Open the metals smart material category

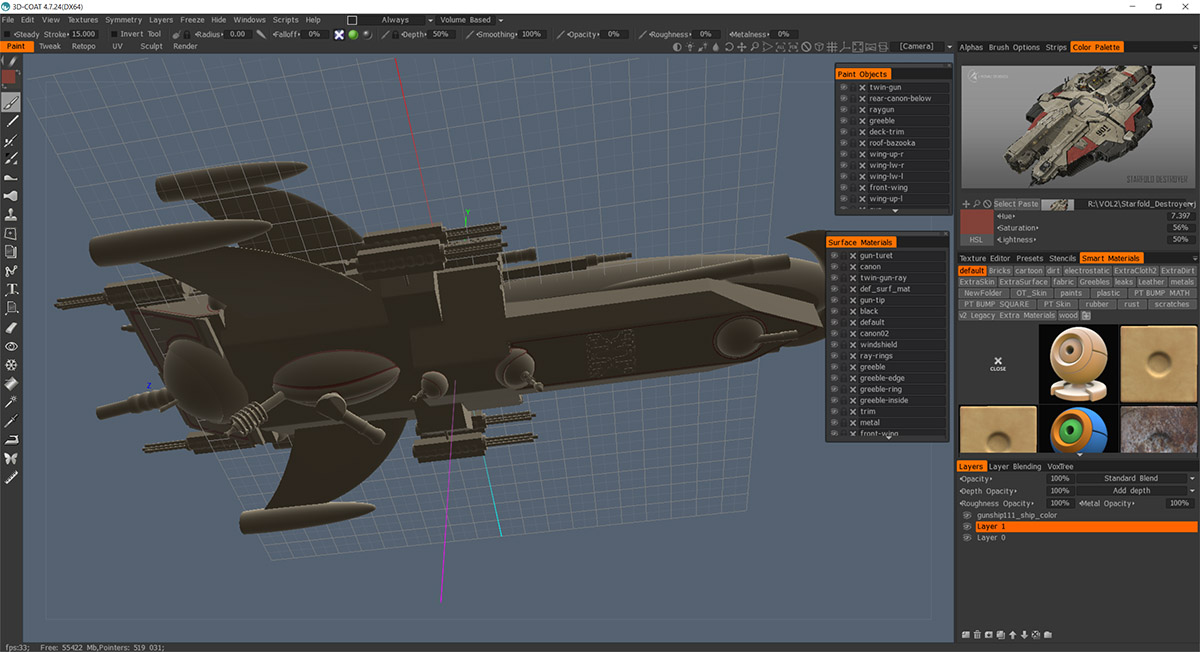[x=1181, y=281]
